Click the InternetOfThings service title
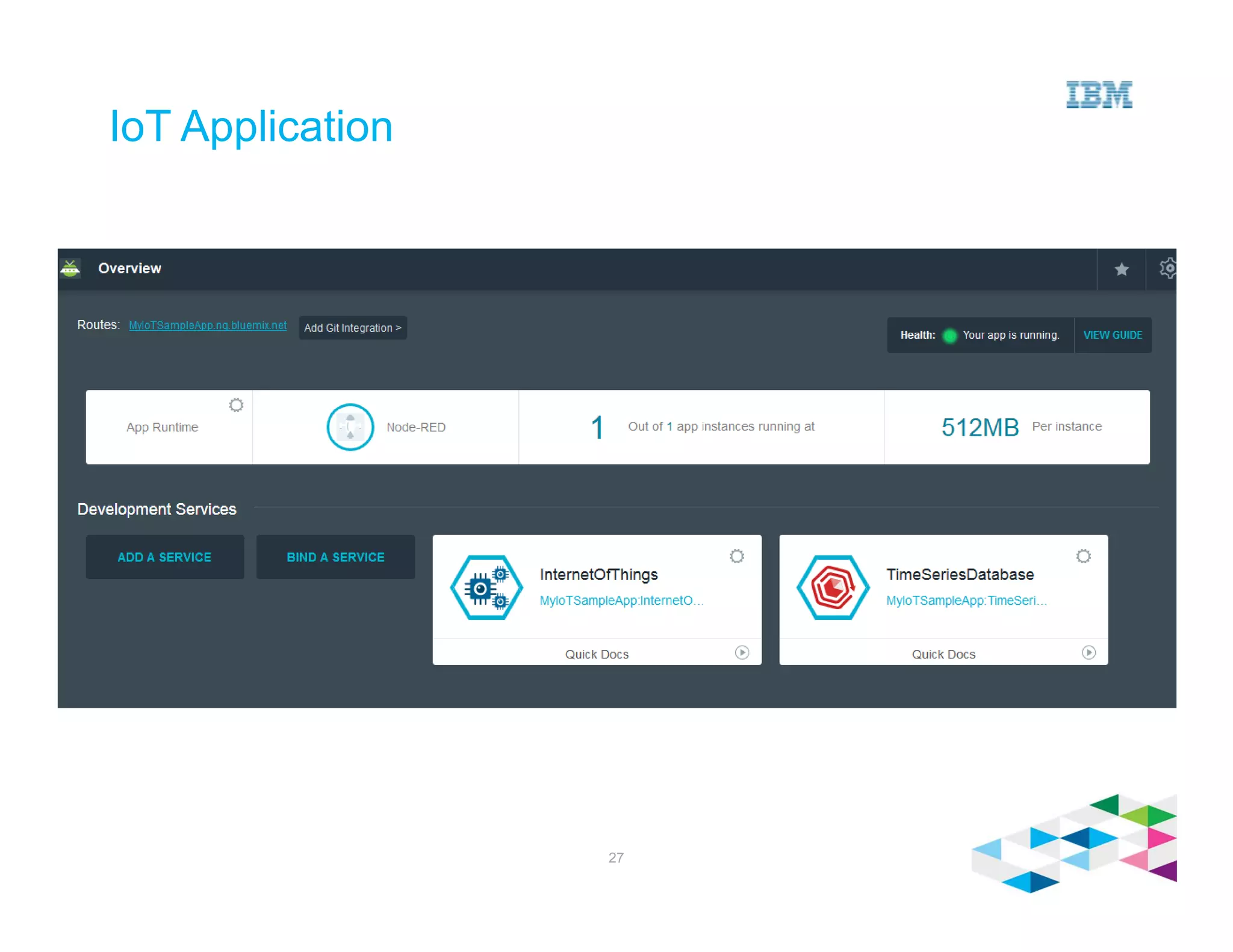This screenshot has height=952, width=1233. (598, 575)
